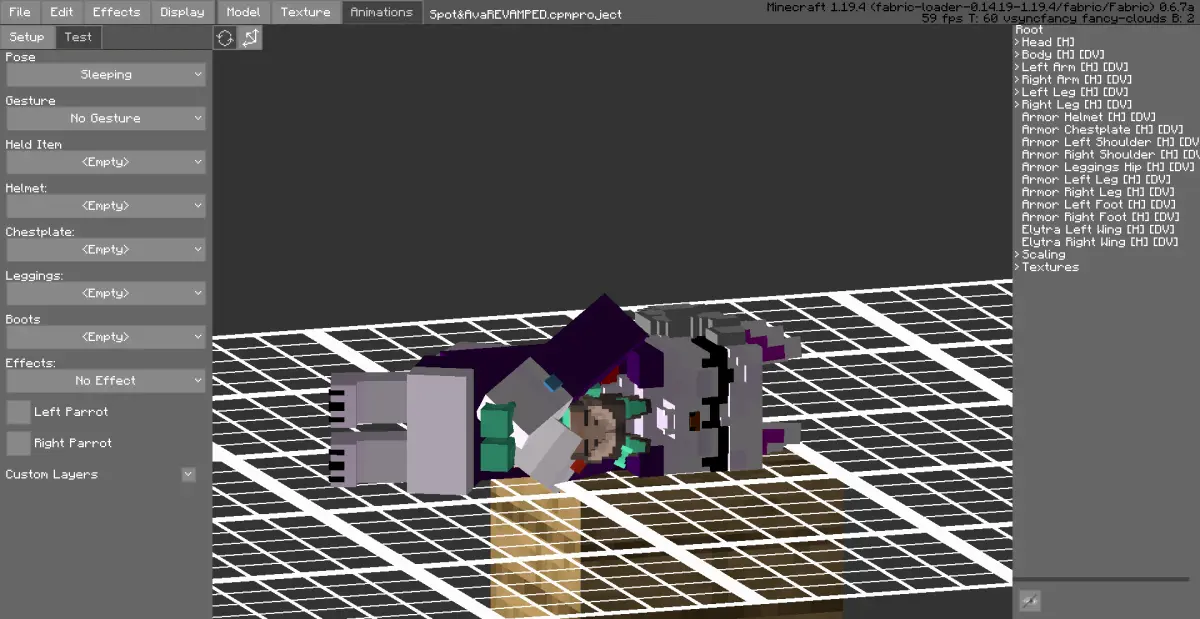Expand the Right Leg tree node
Image resolution: width=1200 pixels, height=619 pixels.
point(1017,105)
